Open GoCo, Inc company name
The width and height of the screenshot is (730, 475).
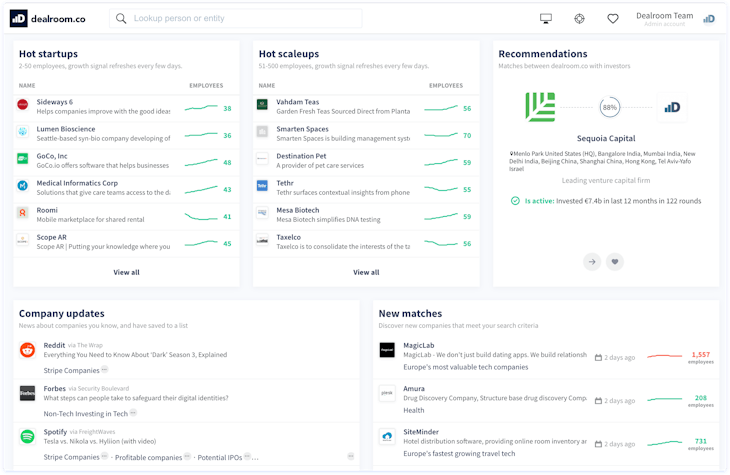pyautogui.click(x=52, y=156)
